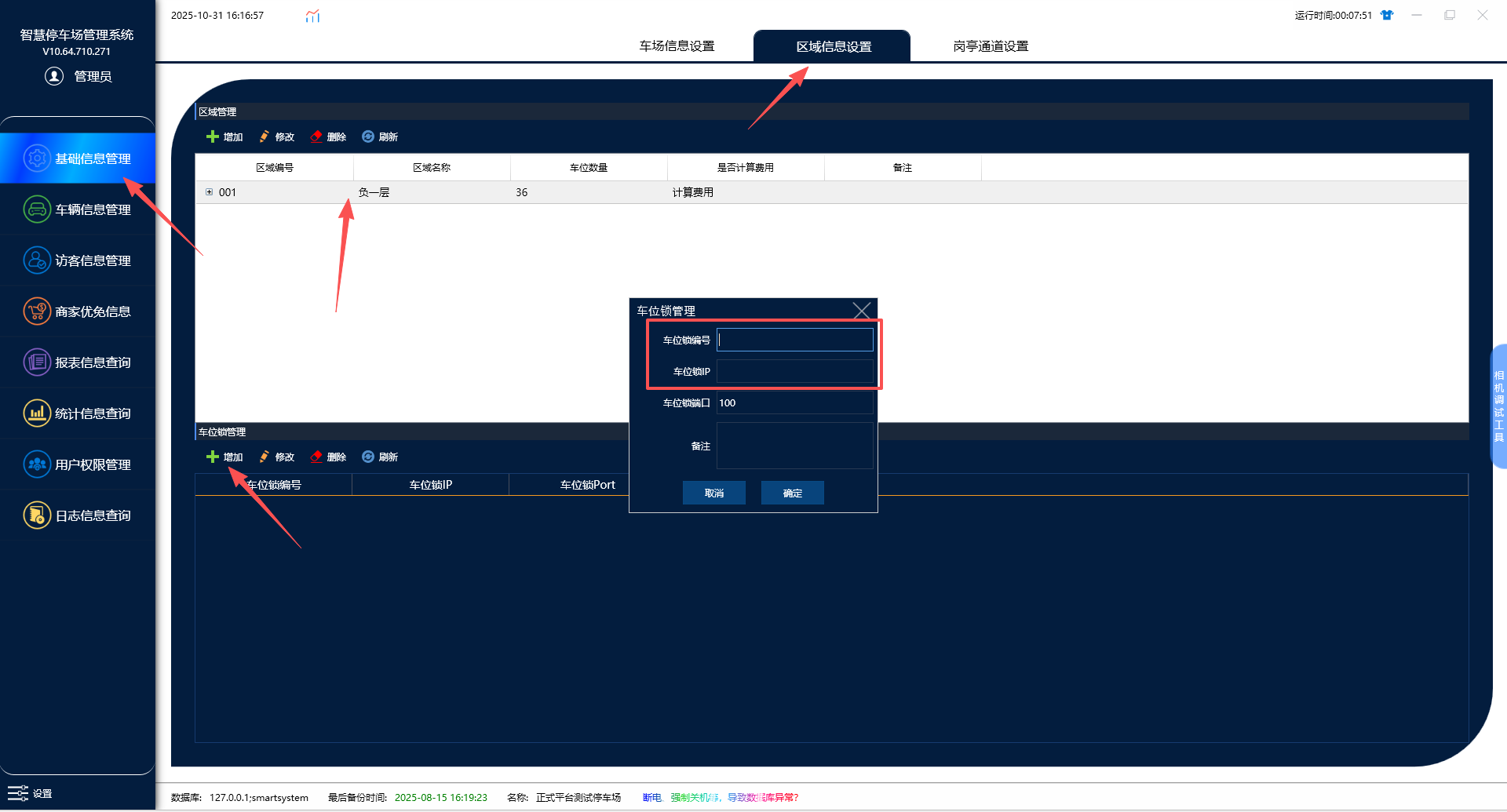Open 统计信息查询 in the sidebar
Viewport: 1507px width, 812px height.
77,413
